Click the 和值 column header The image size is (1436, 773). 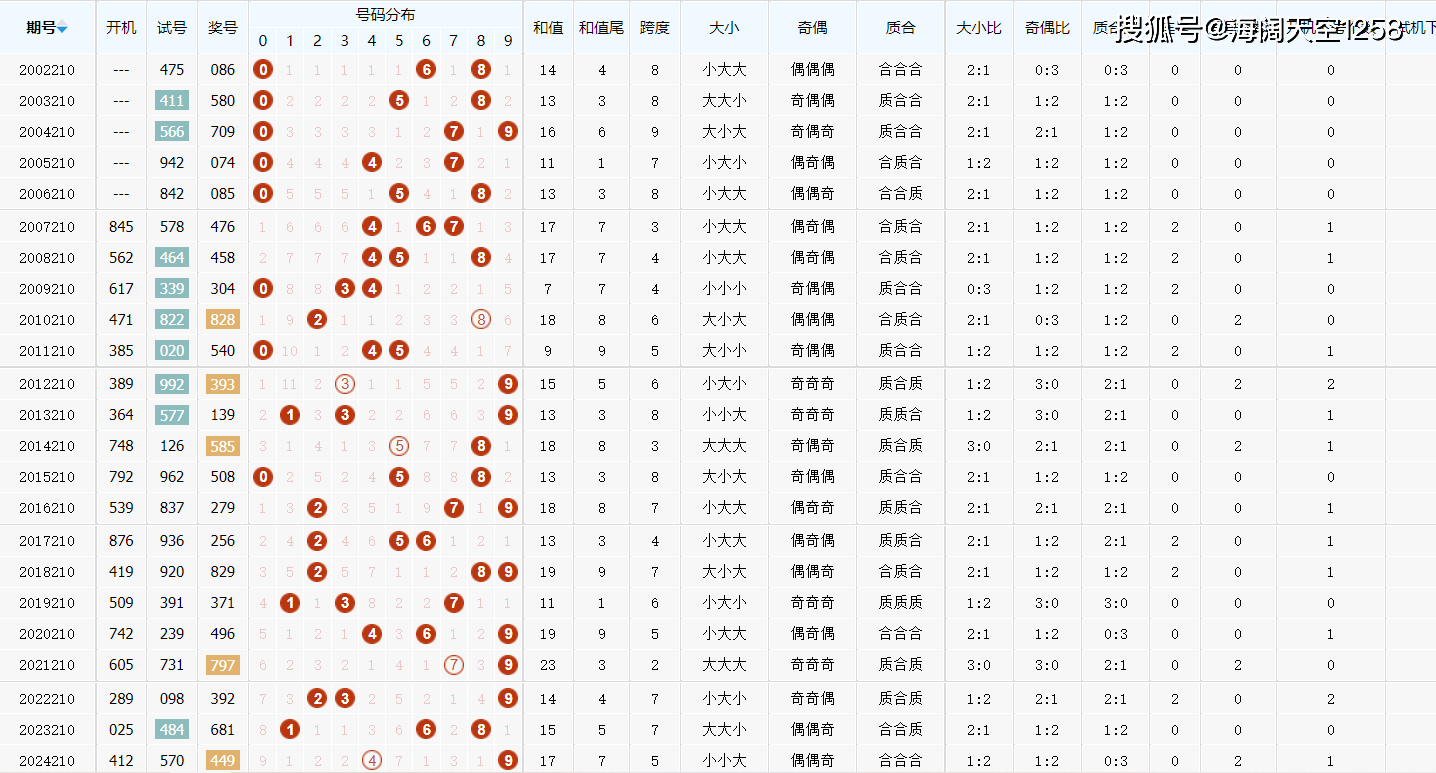pos(548,28)
